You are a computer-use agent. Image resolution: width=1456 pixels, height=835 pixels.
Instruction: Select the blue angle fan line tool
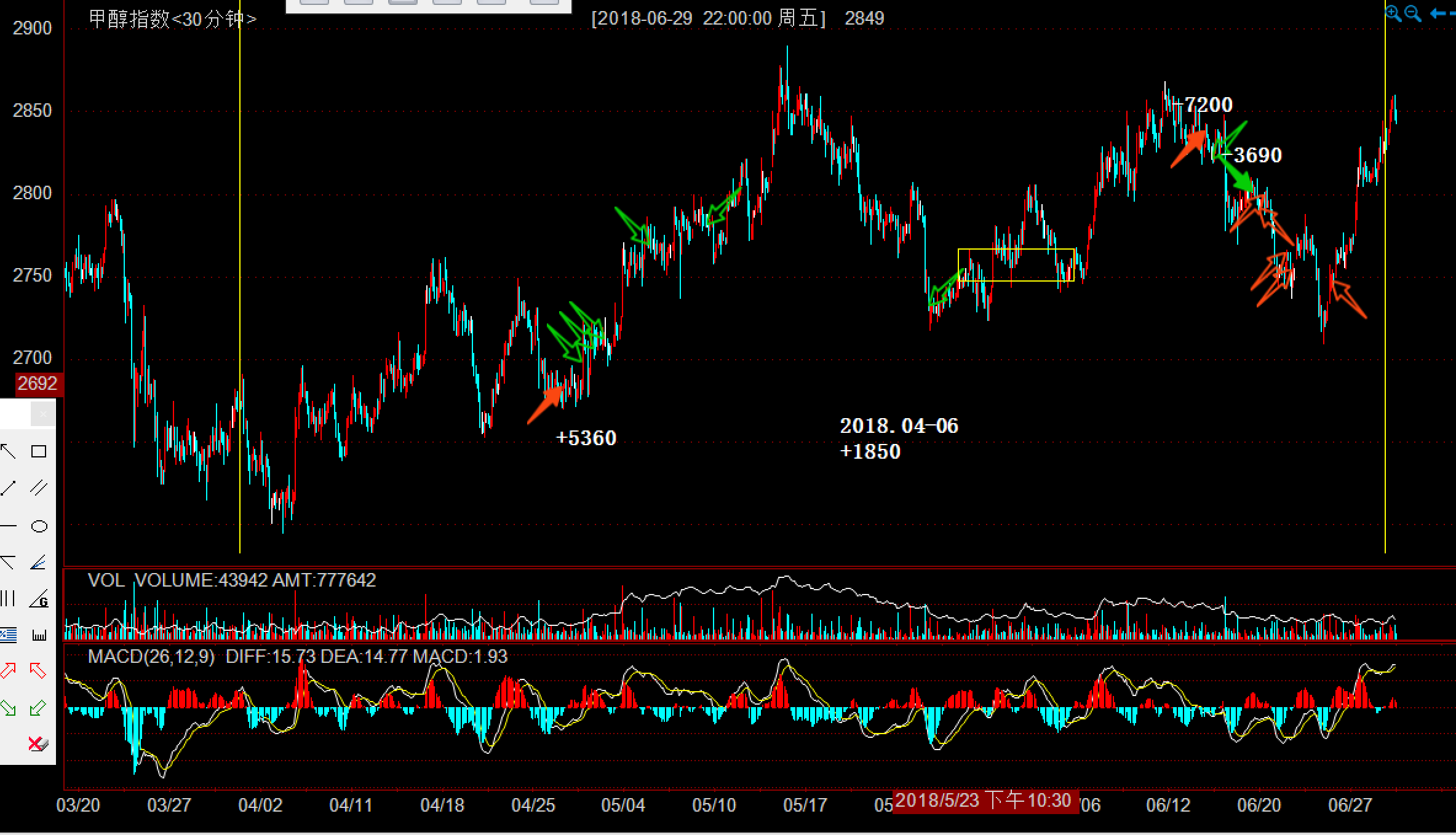click(x=39, y=562)
